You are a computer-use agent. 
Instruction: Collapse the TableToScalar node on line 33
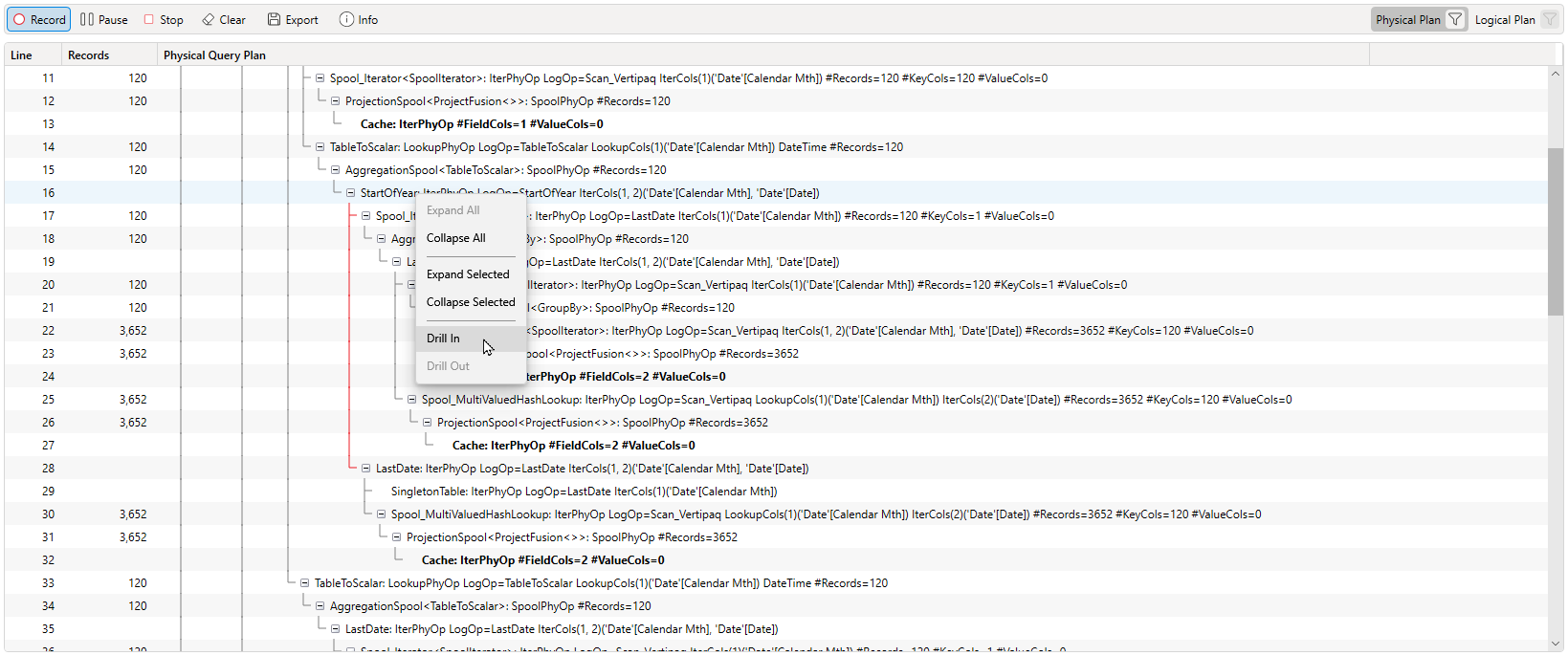tap(305, 583)
